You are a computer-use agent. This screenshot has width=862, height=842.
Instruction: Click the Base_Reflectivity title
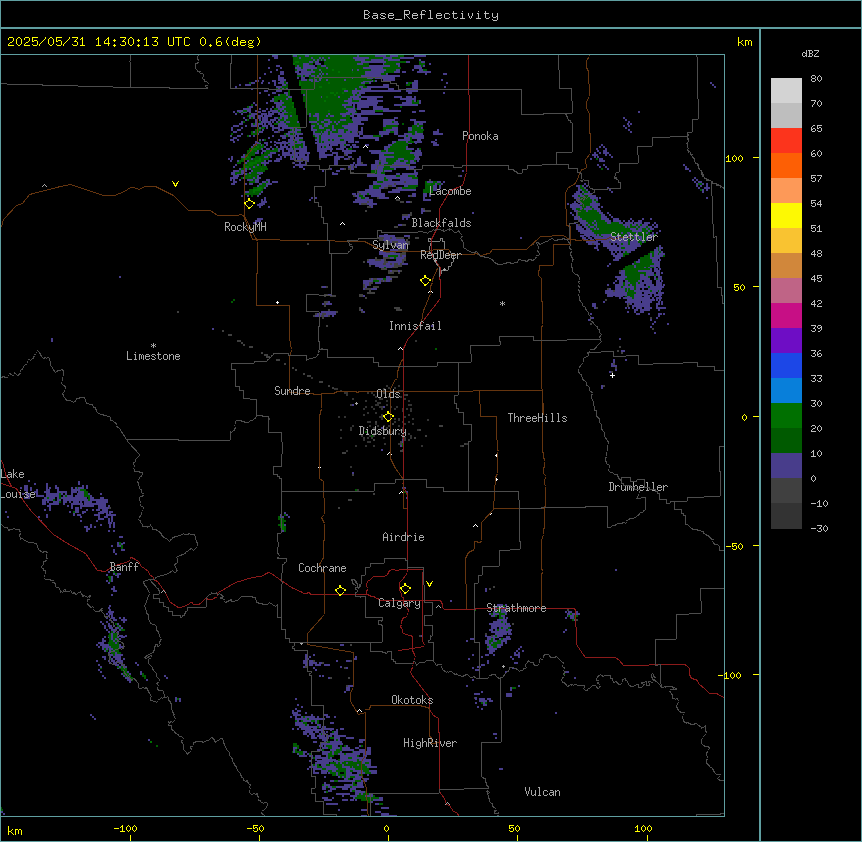point(431,15)
